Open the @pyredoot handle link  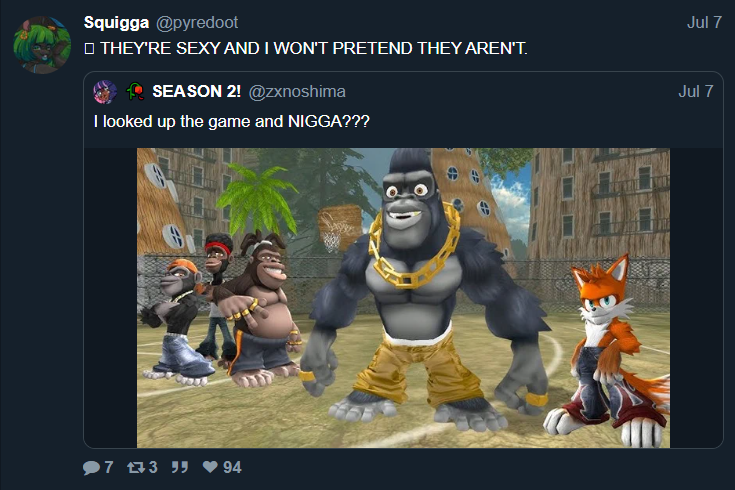coord(197,23)
